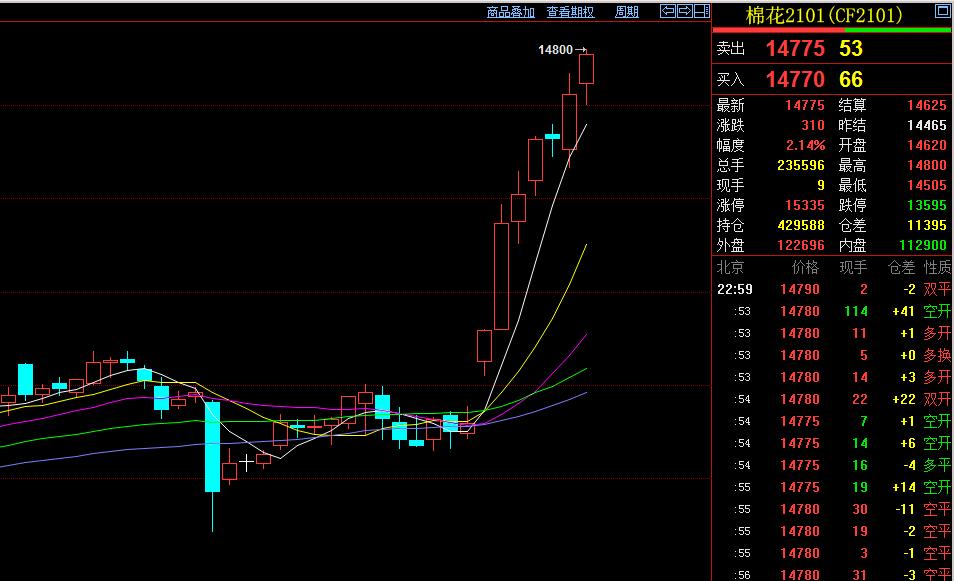
Task: Click the 卖出 price 14775
Action: pyautogui.click(x=795, y=49)
